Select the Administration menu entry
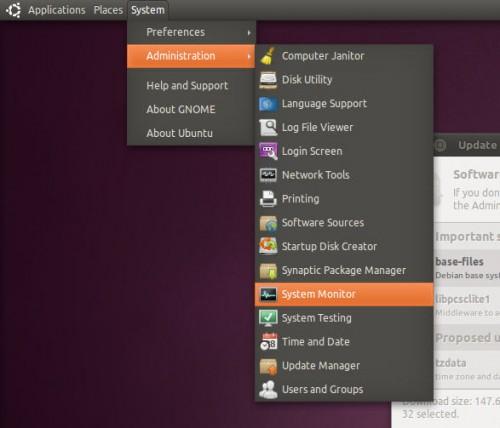The image size is (500, 428). pyautogui.click(x=191, y=56)
